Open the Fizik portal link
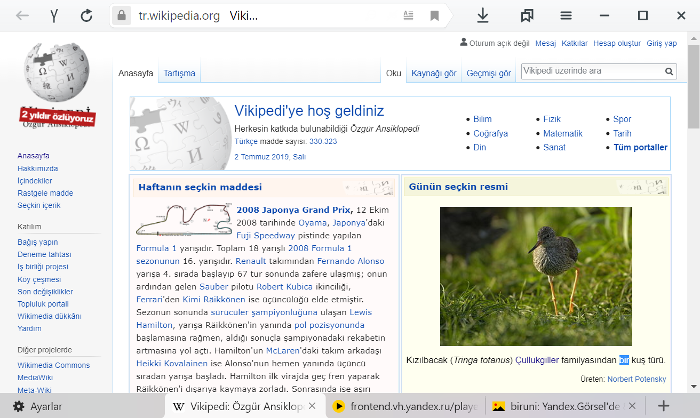 click(552, 119)
